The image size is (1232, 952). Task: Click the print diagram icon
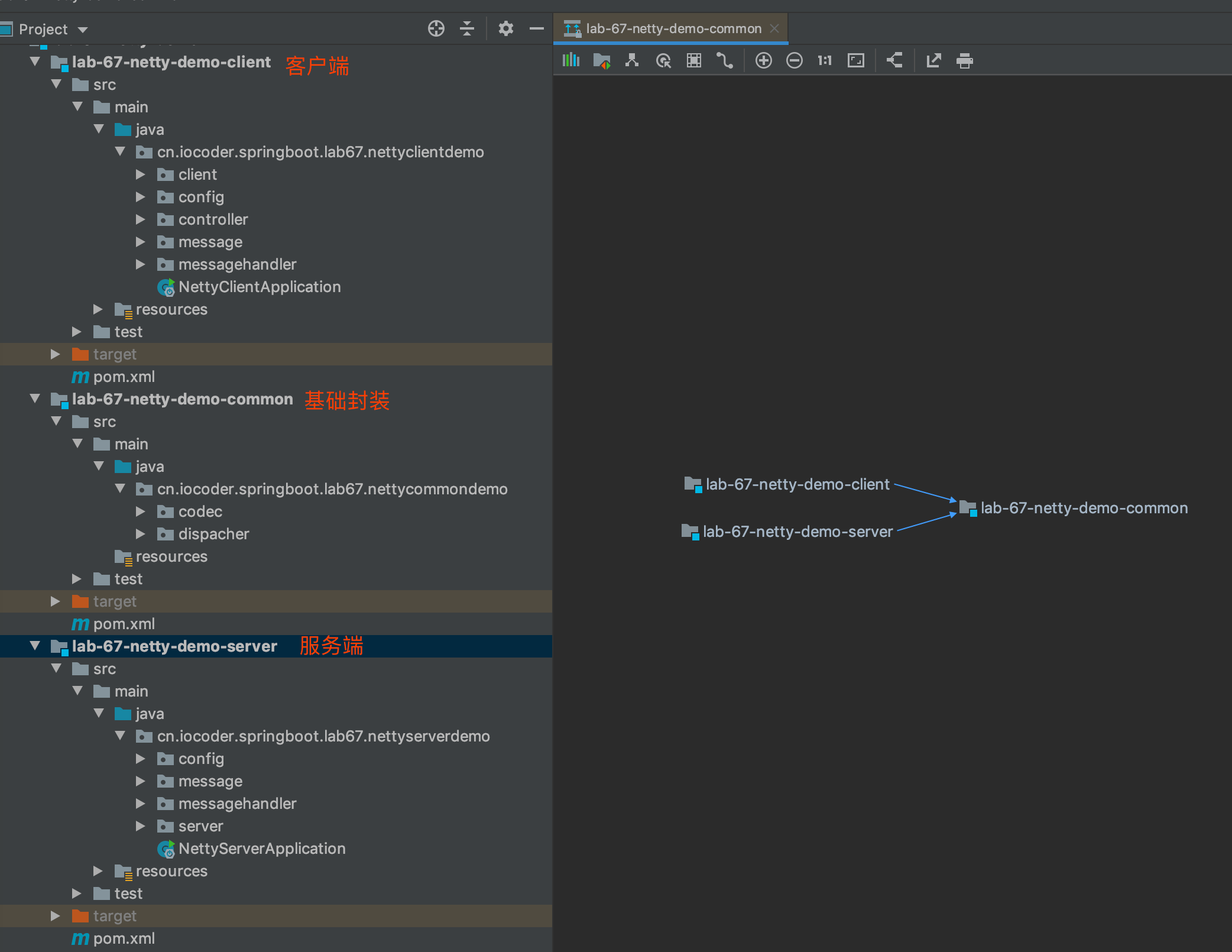click(x=964, y=60)
